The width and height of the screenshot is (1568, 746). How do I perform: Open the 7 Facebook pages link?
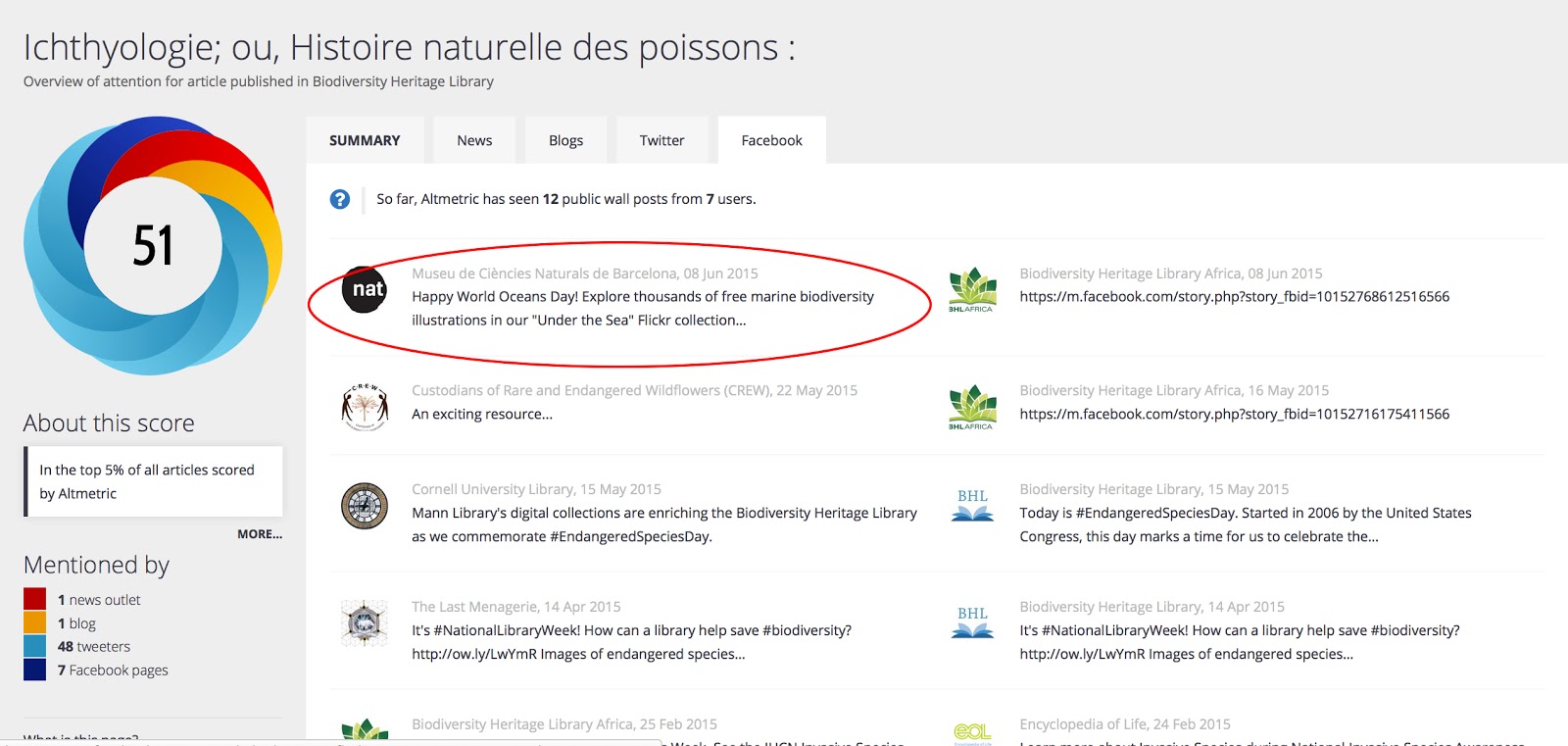coord(113,671)
